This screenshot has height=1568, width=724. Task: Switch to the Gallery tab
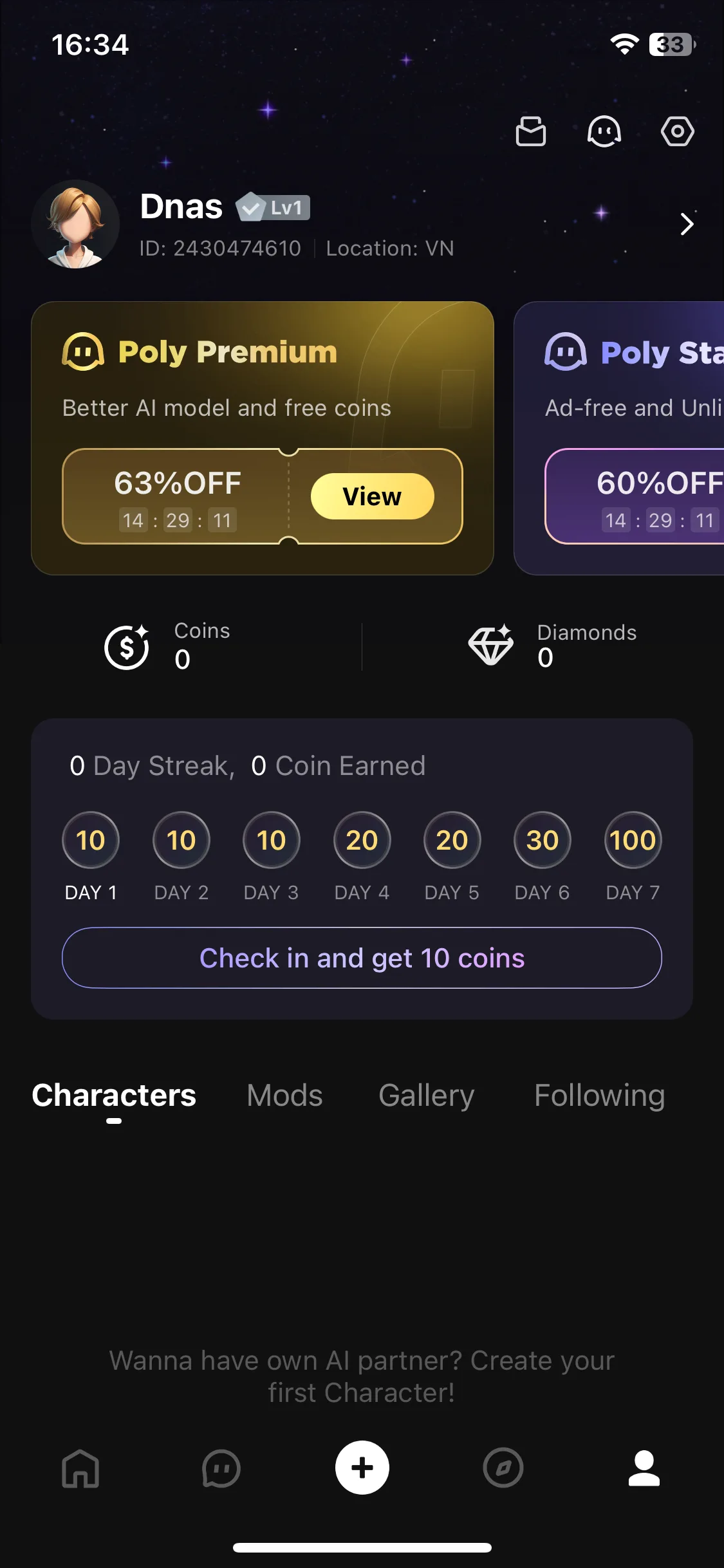click(427, 1096)
